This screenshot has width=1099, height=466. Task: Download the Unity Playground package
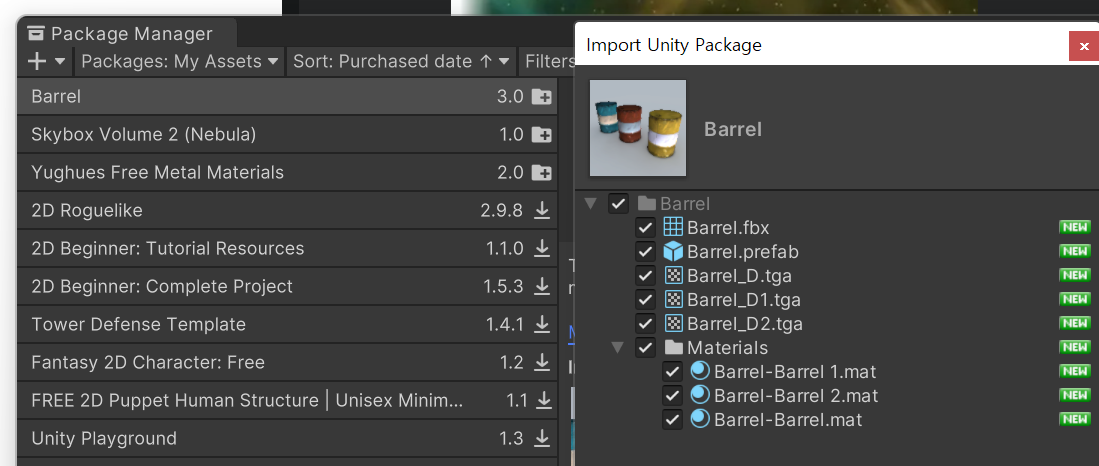(x=542, y=439)
